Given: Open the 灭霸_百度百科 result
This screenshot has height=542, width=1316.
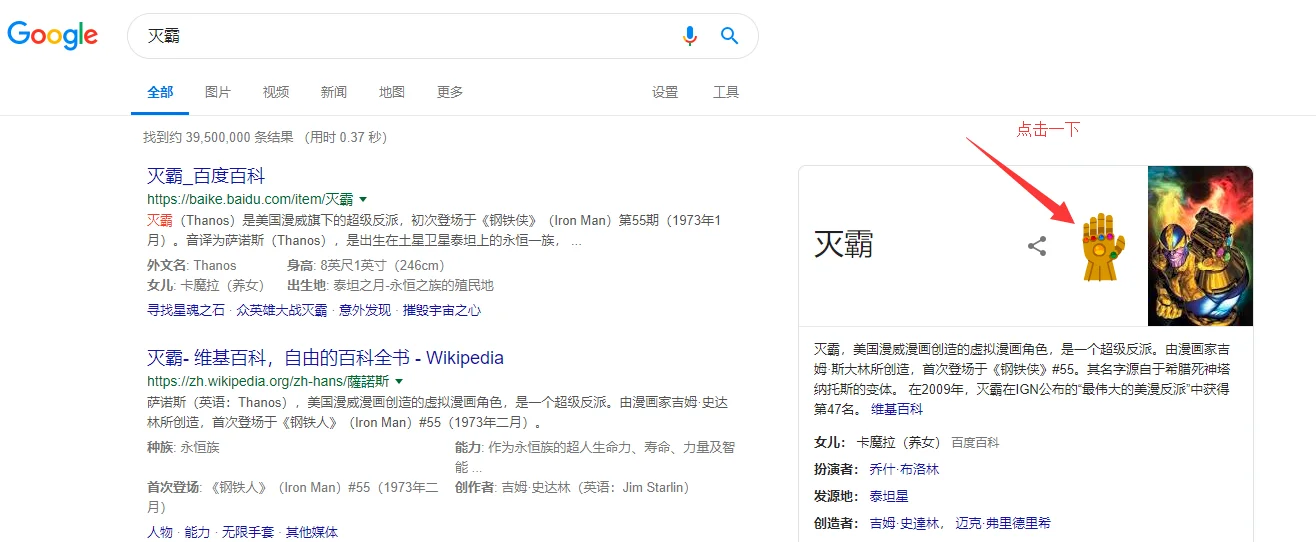Looking at the screenshot, I should click(206, 176).
